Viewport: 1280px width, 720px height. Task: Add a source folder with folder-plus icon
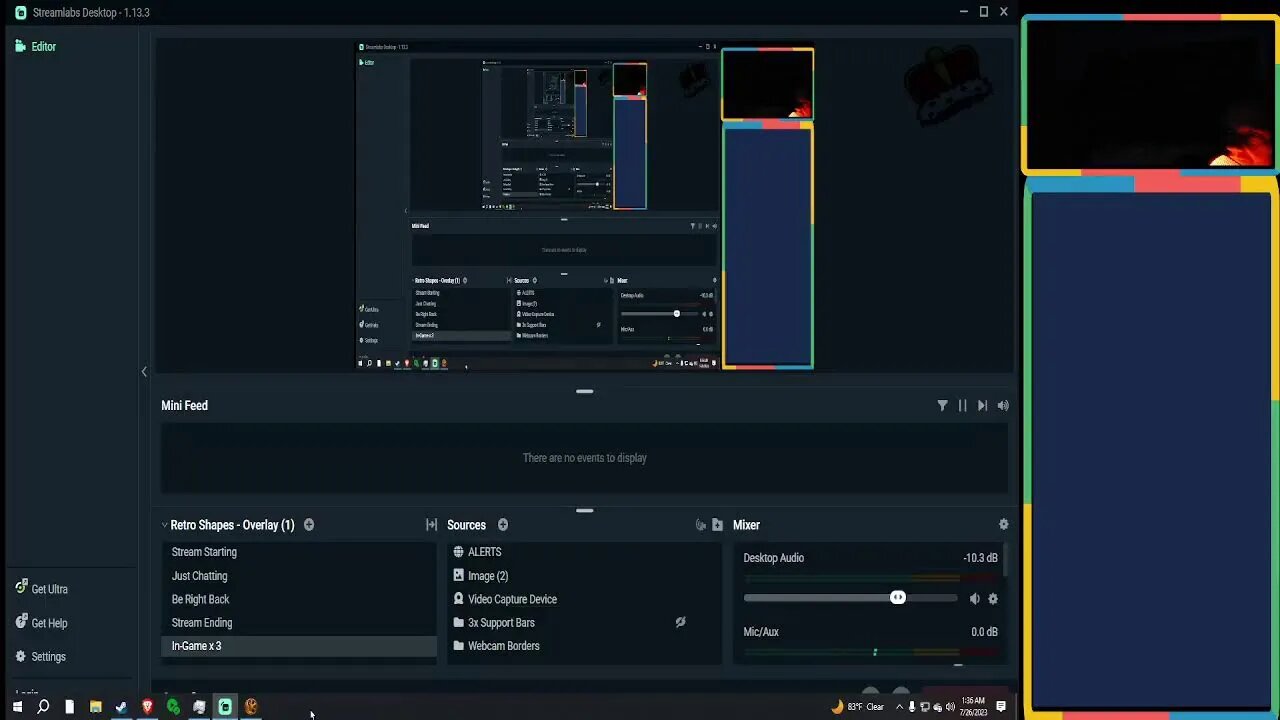click(717, 525)
